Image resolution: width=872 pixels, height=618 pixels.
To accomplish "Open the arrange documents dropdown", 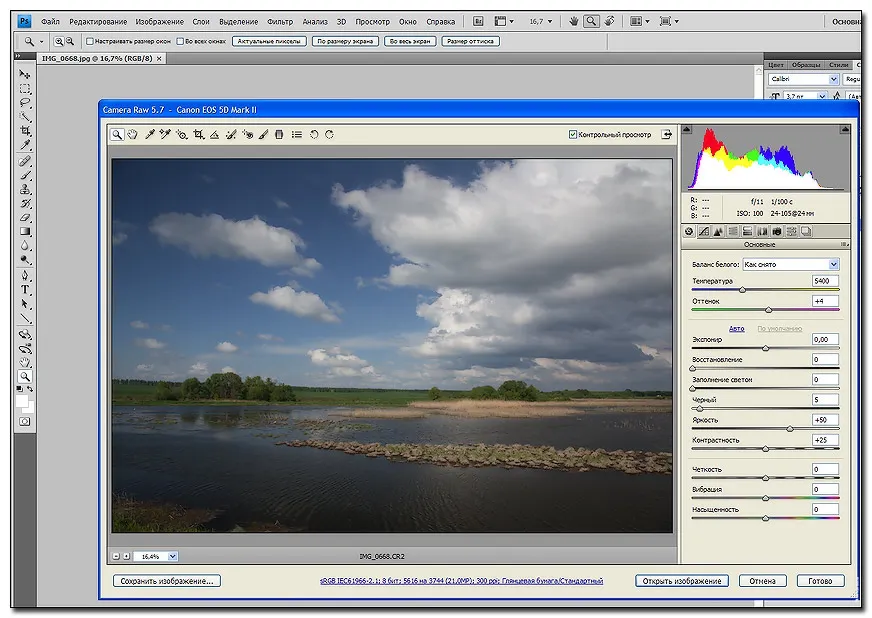I will pyautogui.click(x=640, y=21).
